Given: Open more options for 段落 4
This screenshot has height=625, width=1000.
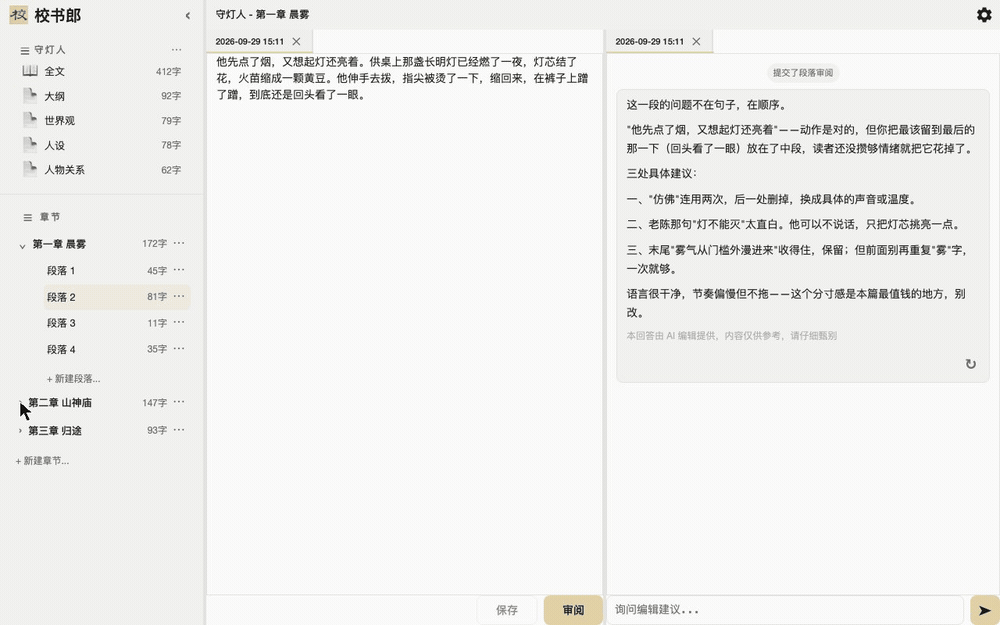Looking at the screenshot, I should (x=179, y=348).
